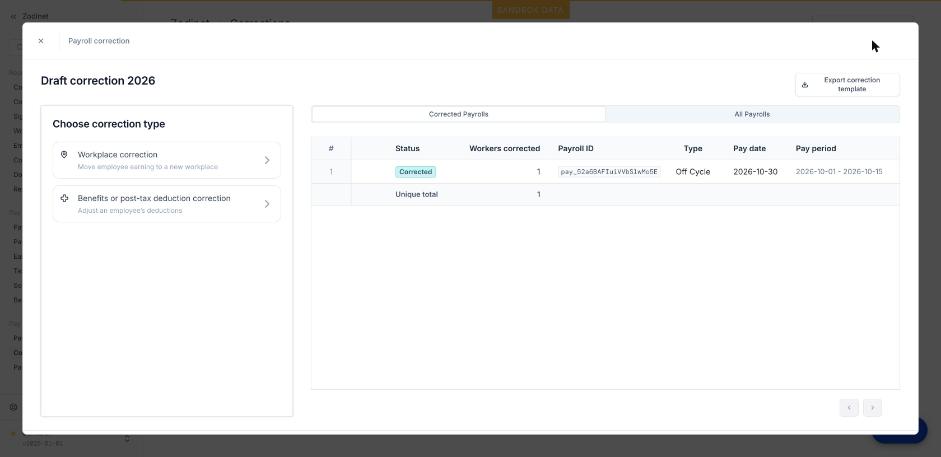Click the pay period 2026-10-01 cell
Viewport: 941px width, 457px height.
839,172
